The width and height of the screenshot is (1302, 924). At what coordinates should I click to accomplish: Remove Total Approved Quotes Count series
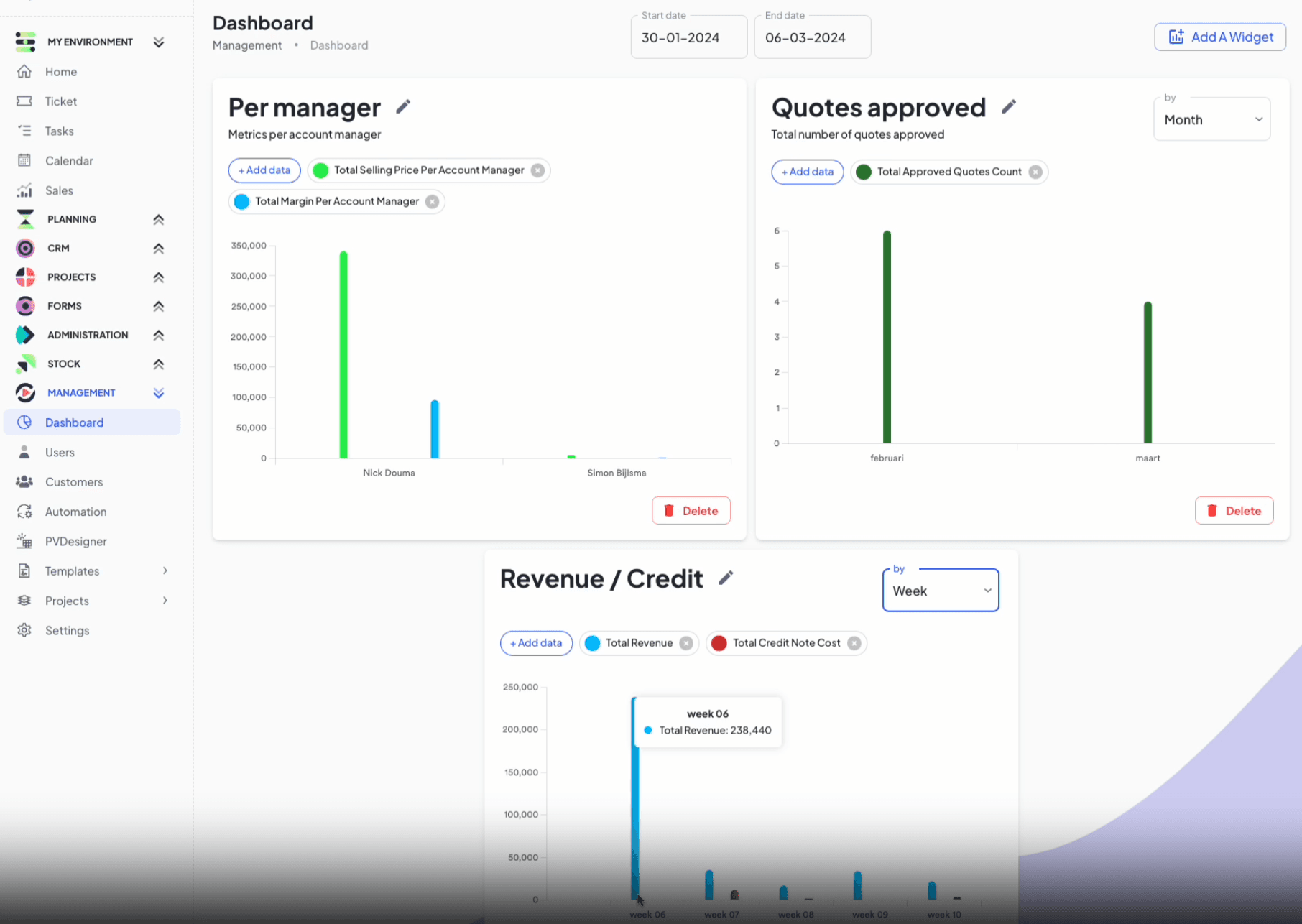pos(1035,172)
